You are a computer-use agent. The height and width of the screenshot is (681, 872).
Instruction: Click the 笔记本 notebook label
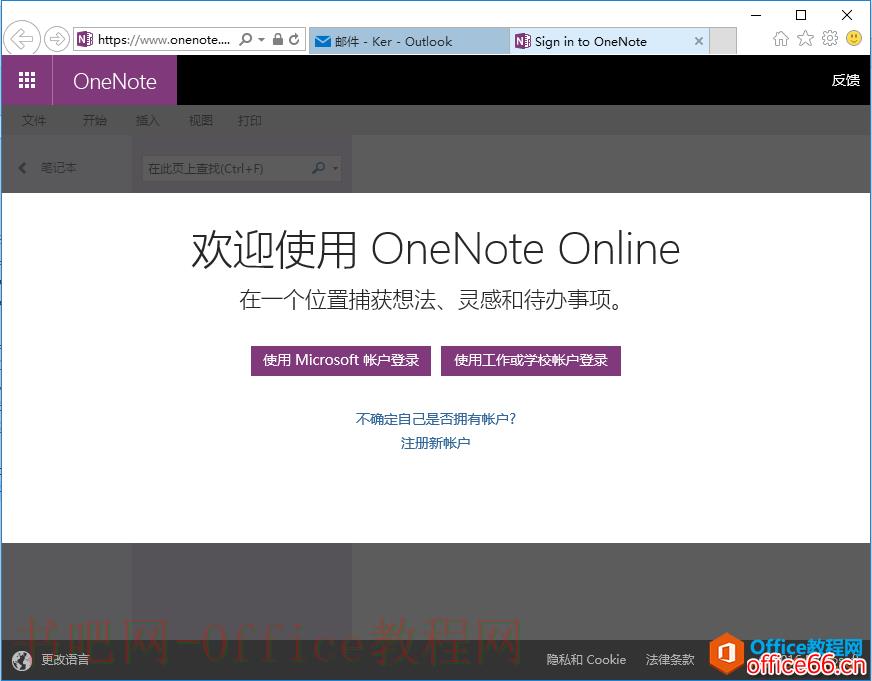click(x=58, y=167)
